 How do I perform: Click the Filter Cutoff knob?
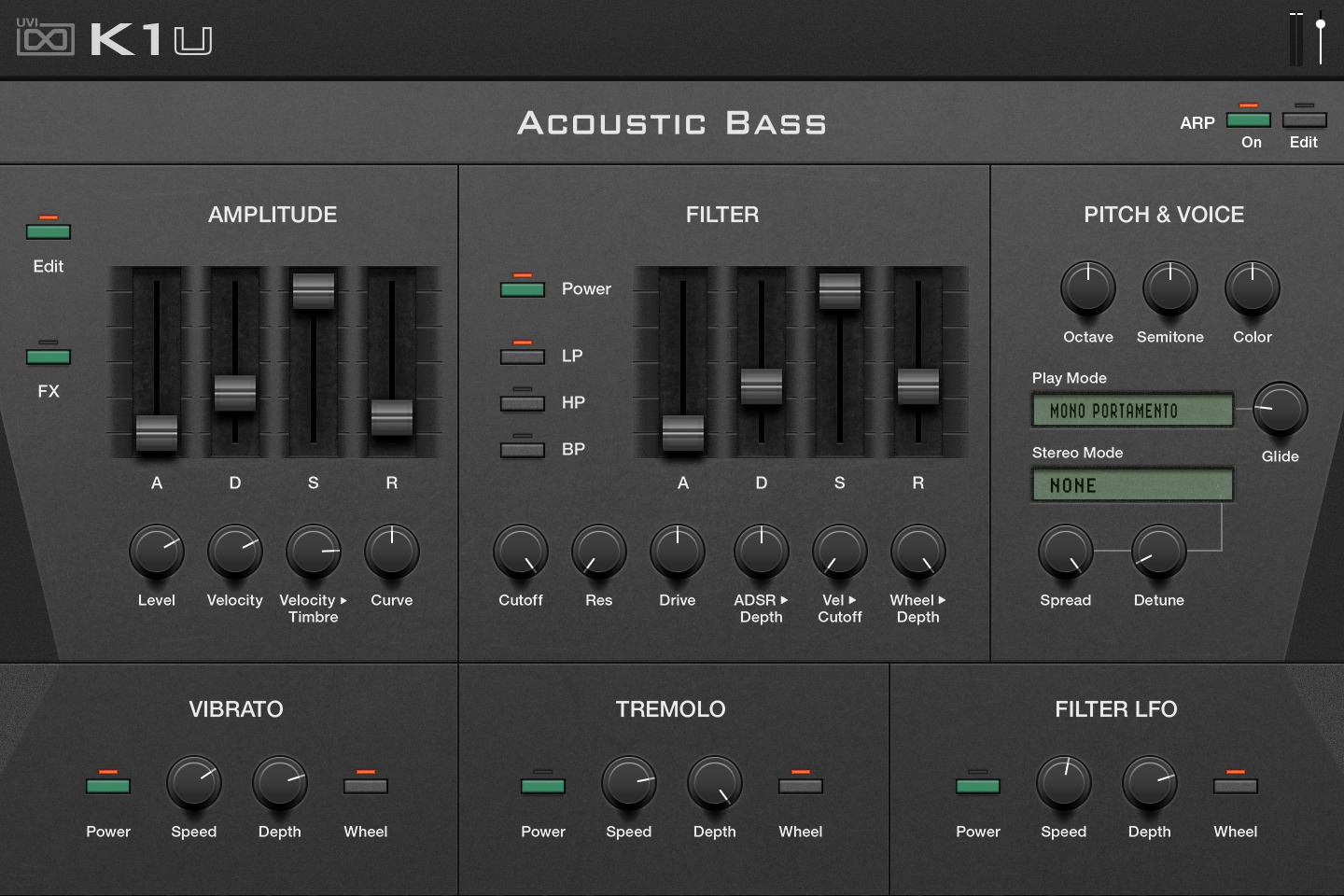pos(520,552)
